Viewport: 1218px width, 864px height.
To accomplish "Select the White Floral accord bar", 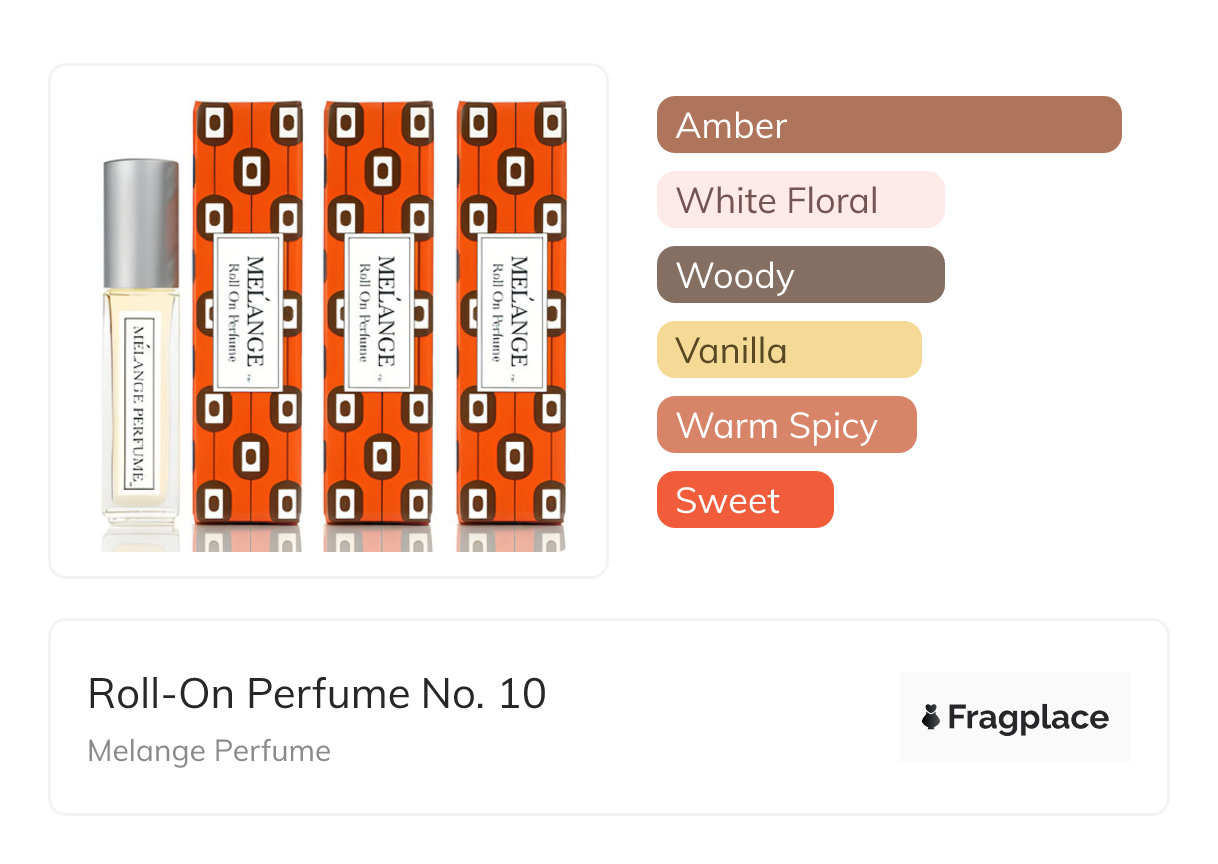I will pos(800,200).
